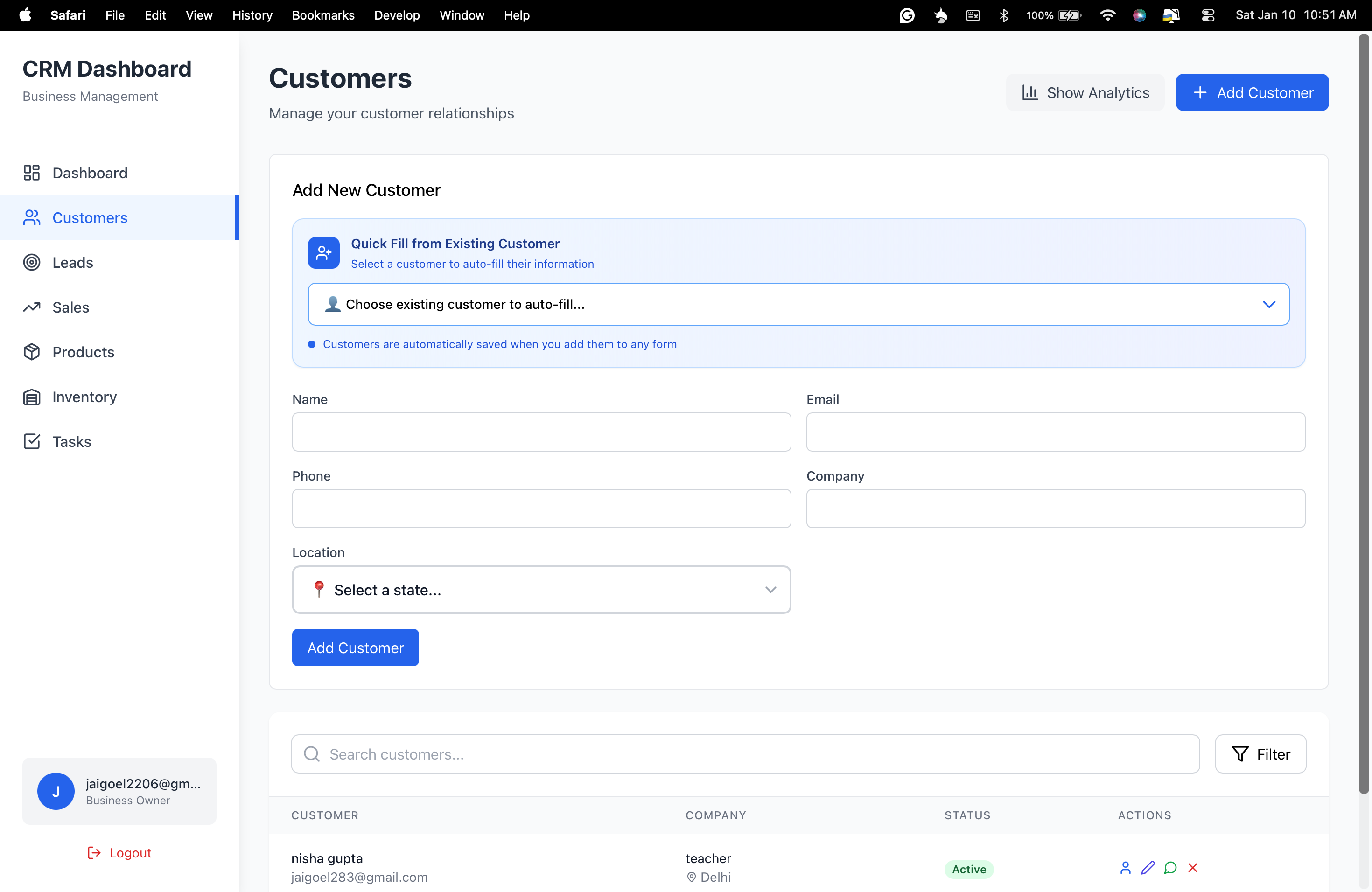Expand the 'Select a state' location dropdown
This screenshot has width=1372, height=892.
tap(541, 590)
